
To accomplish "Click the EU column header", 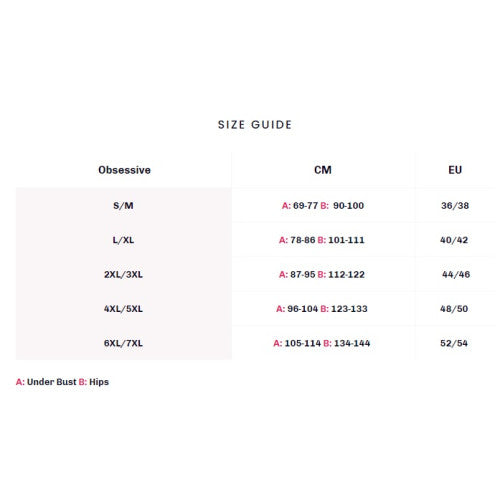I will [x=455, y=170].
